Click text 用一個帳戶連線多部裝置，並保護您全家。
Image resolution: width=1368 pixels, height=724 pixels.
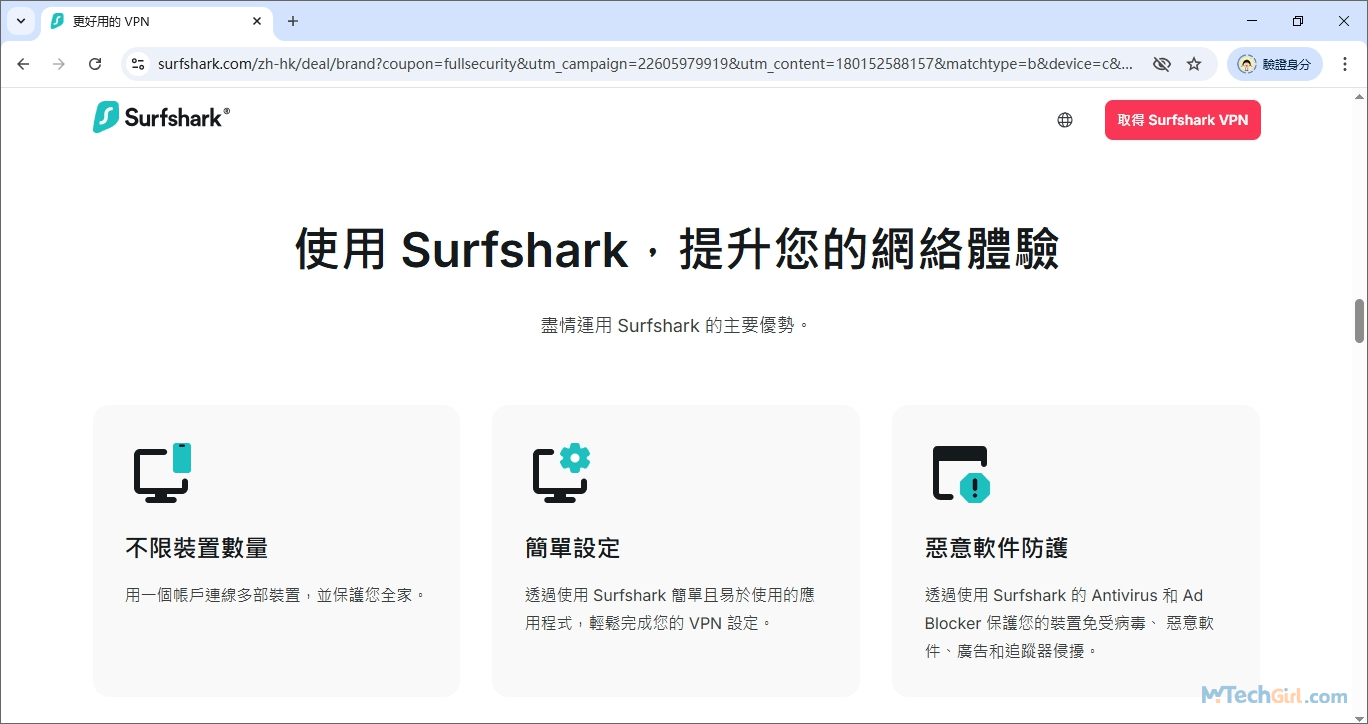(x=277, y=595)
